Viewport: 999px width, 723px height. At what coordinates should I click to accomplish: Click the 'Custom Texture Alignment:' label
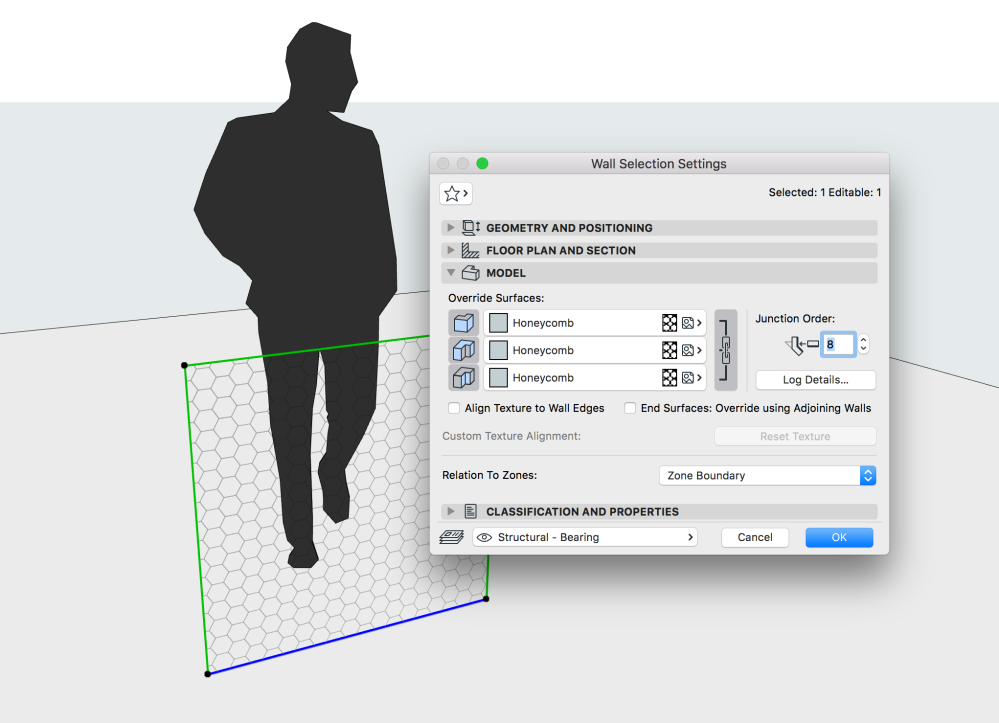pos(512,436)
